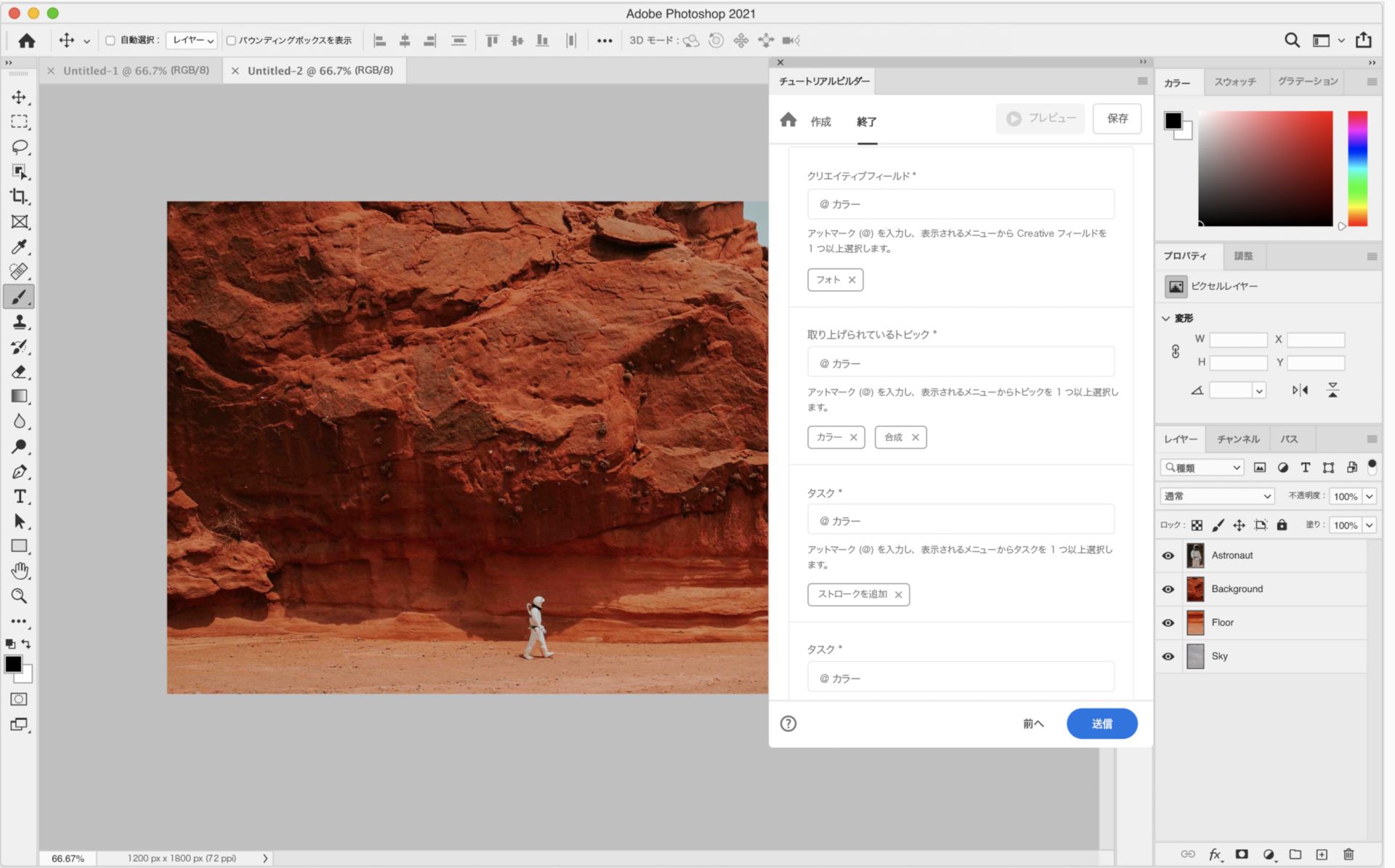Click the 送信 button
1395x868 pixels.
(x=1101, y=723)
